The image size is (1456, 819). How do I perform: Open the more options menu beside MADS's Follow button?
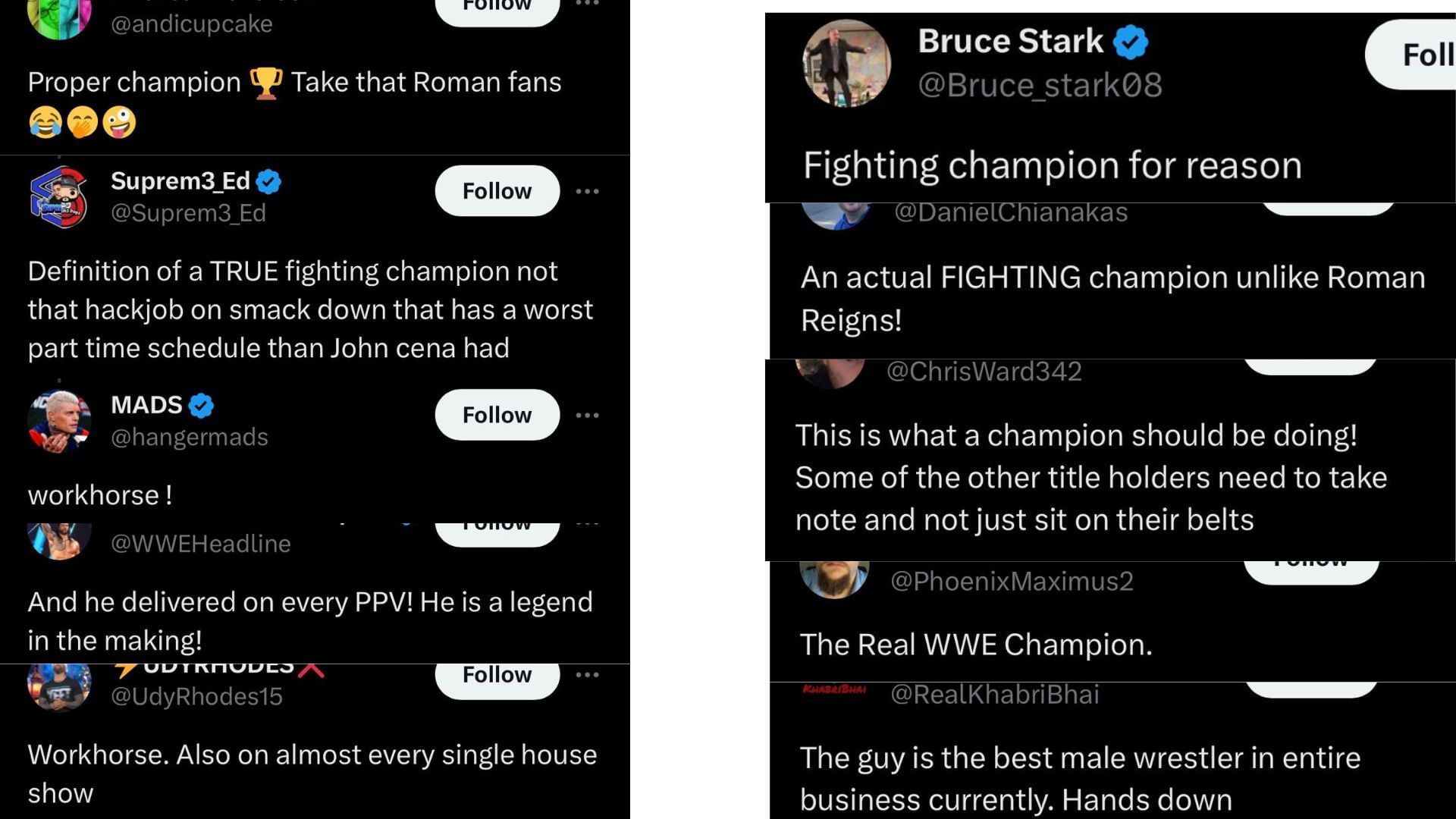[587, 416]
